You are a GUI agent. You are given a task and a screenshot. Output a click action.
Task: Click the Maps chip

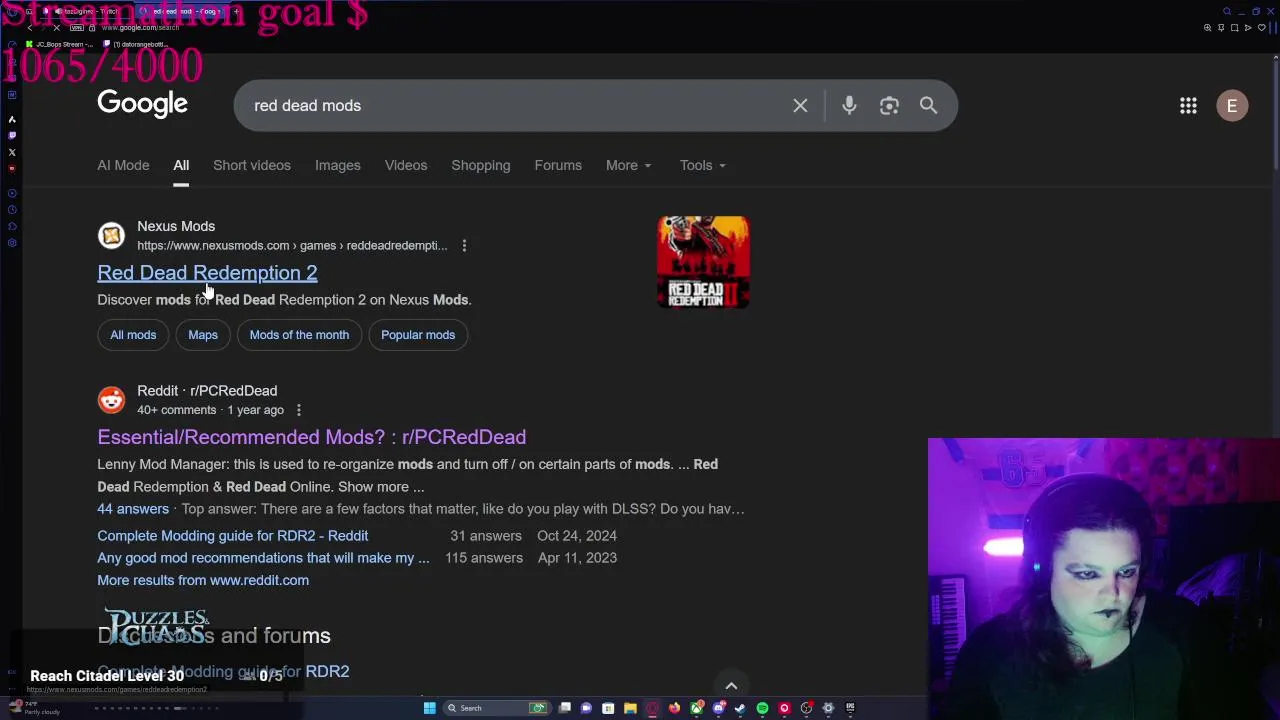203,335
